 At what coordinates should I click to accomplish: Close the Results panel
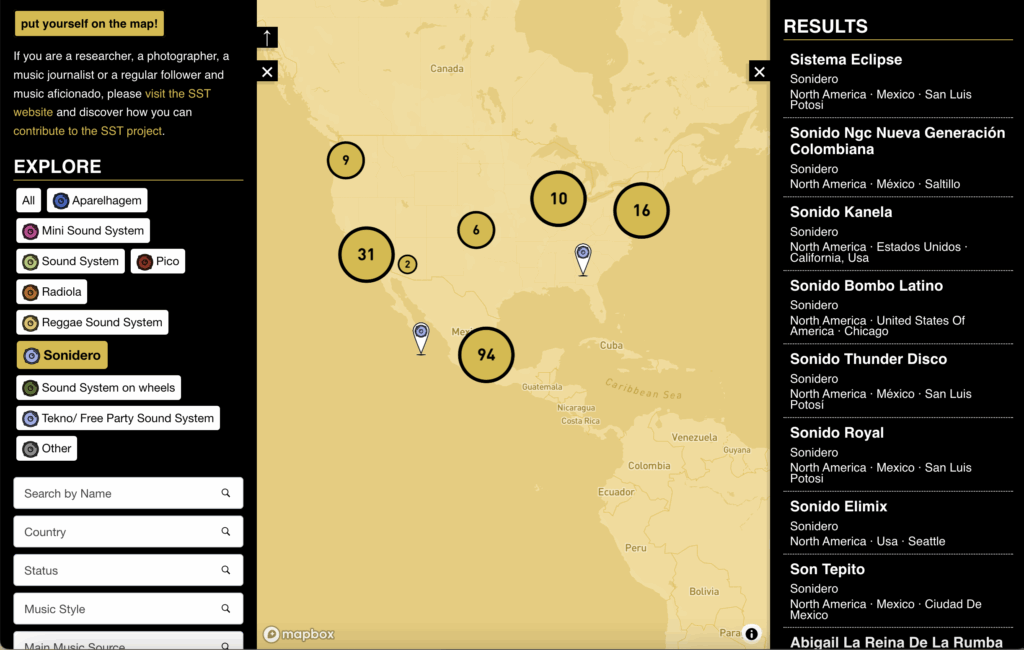759,72
